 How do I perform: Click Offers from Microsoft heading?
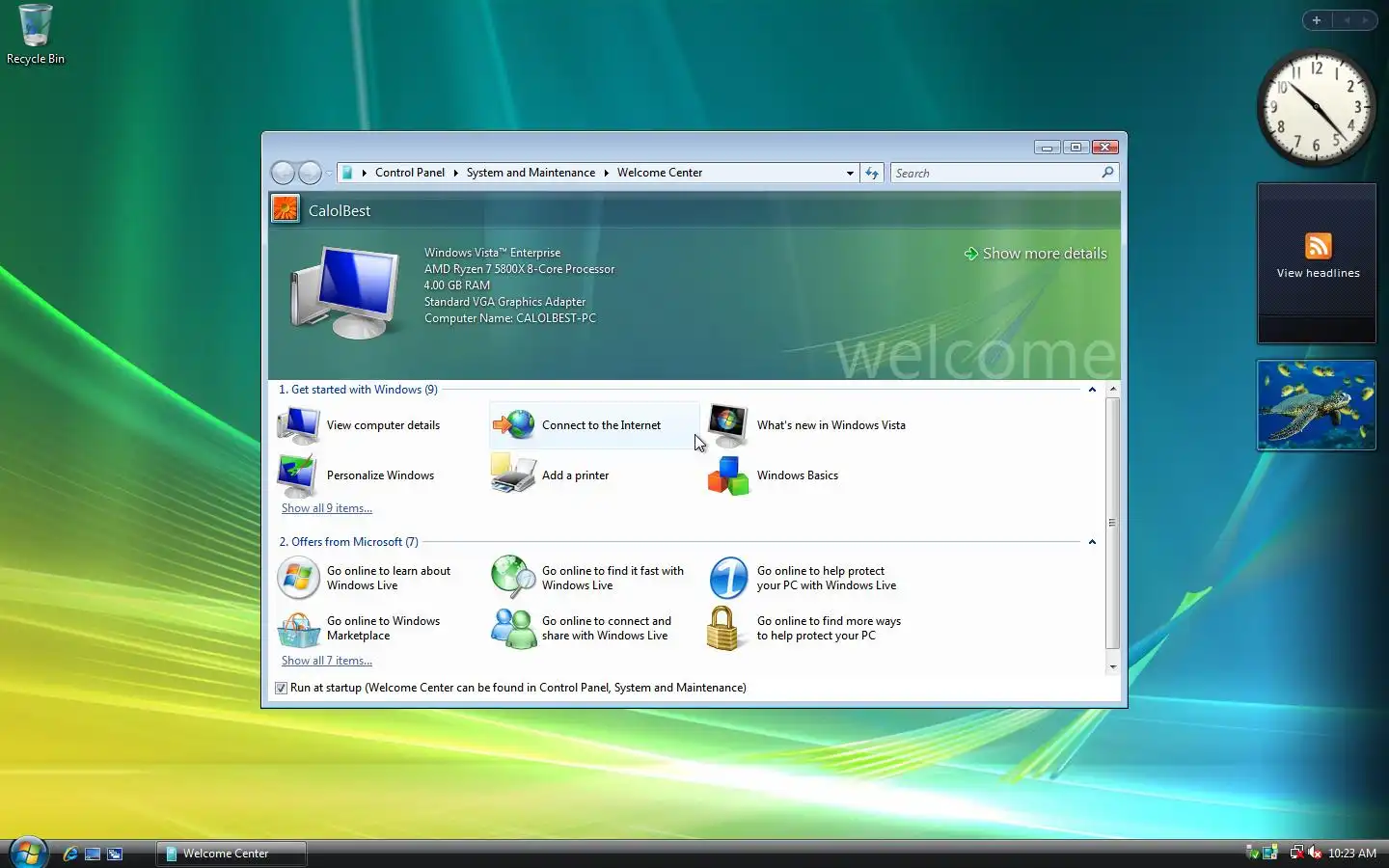point(348,542)
